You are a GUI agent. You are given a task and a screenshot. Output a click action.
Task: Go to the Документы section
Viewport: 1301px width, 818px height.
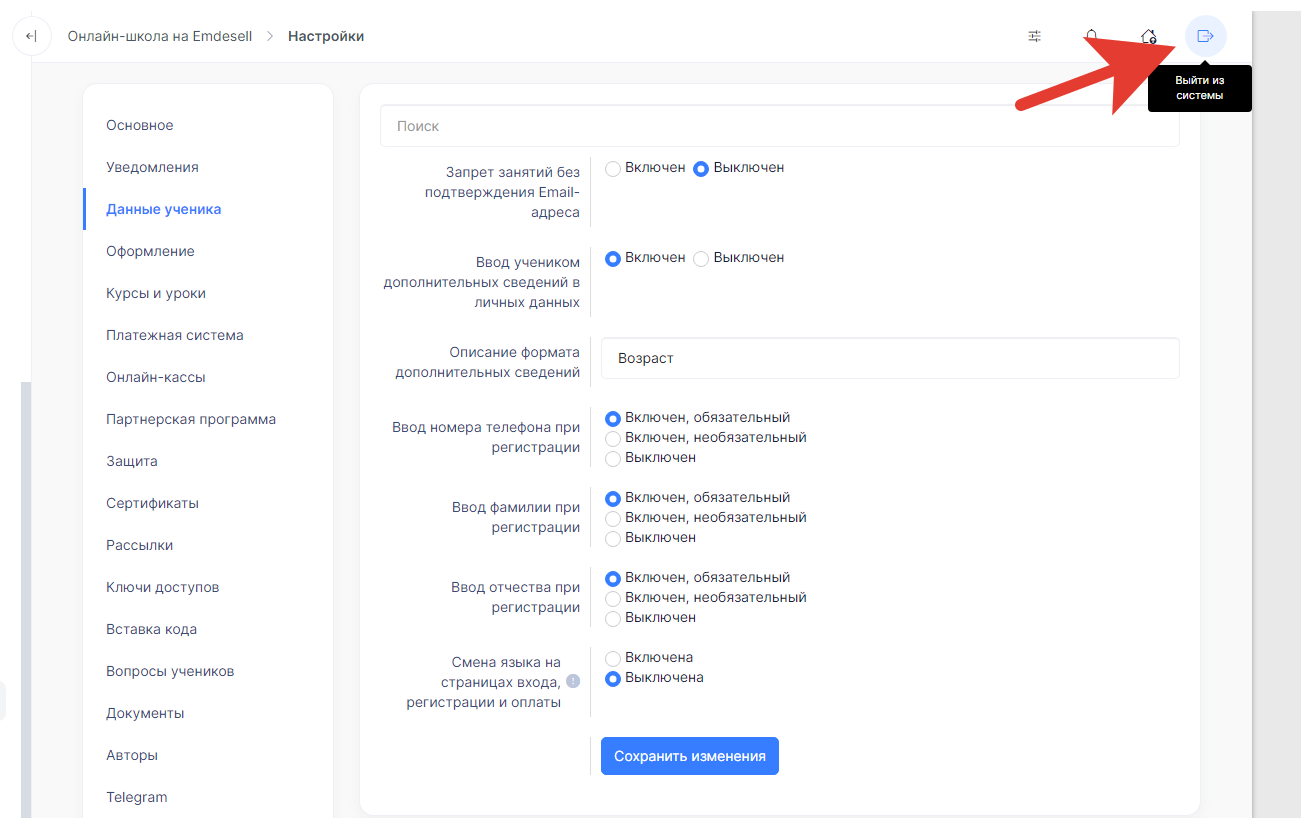pos(145,713)
